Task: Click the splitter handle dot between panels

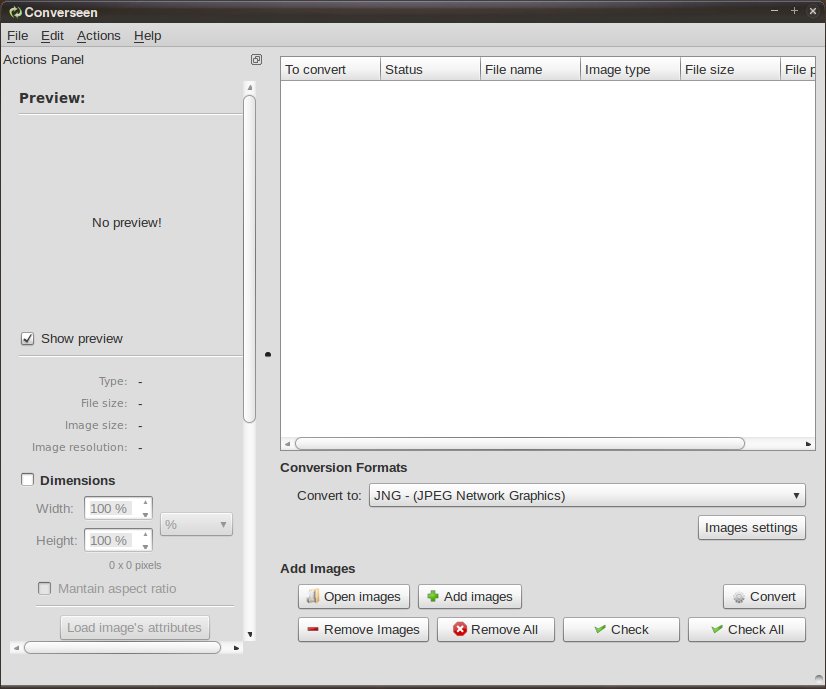Action: tap(268, 355)
